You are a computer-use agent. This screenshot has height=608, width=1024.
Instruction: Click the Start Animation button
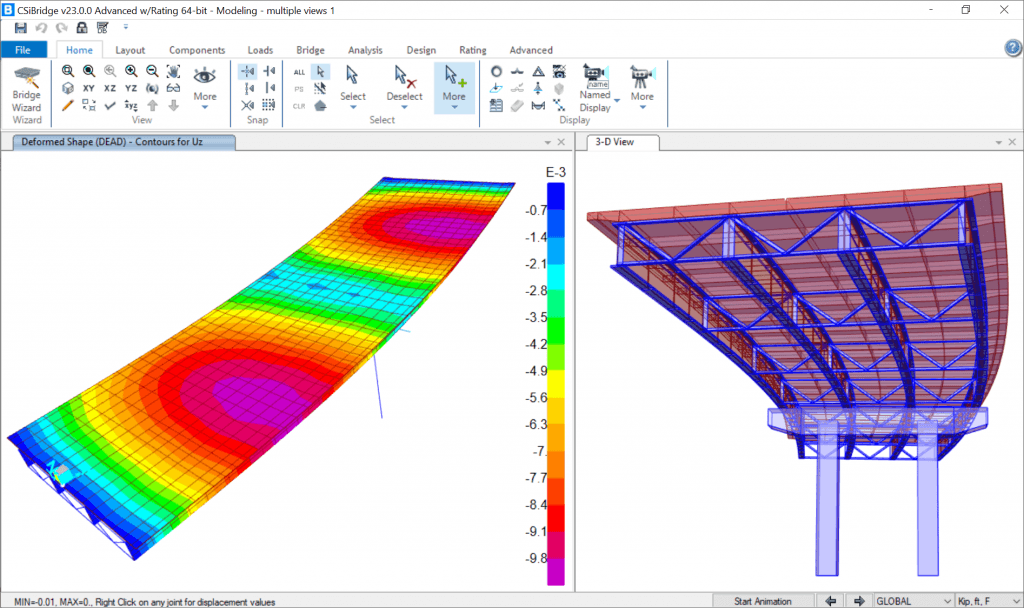click(x=764, y=600)
